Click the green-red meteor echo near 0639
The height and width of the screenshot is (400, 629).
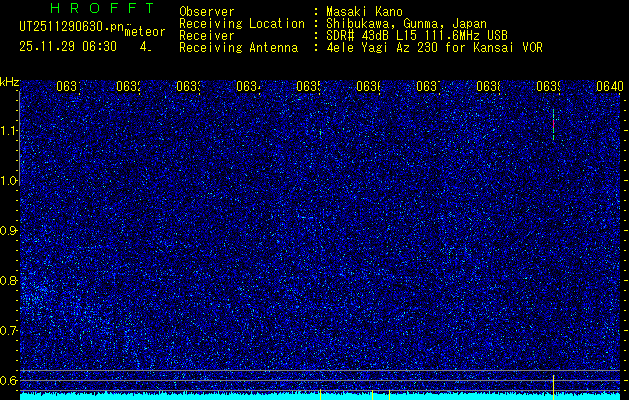pyautogui.click(x=554, y=124)
